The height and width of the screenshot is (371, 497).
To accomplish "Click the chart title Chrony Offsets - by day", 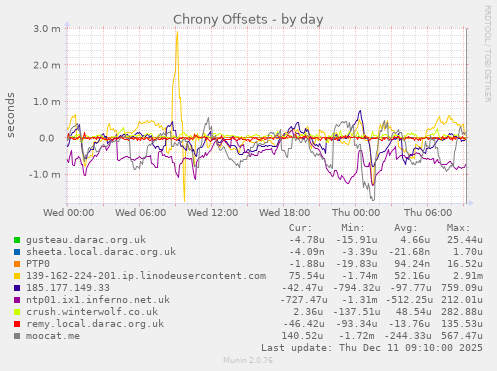I will pyautogui.click(x=248, y=19).
